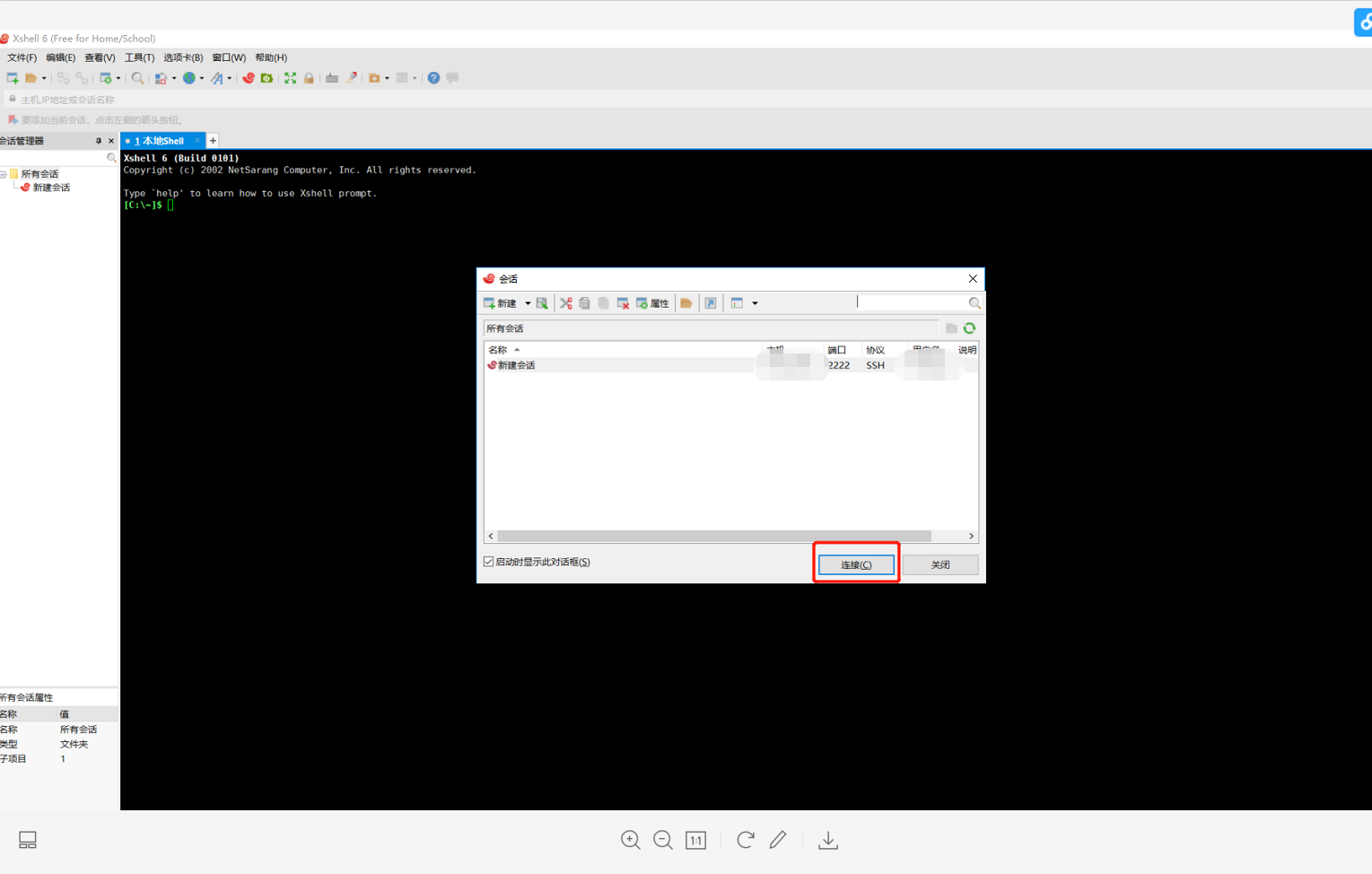The height and width of the screenshot is (874, 1372).
Task: Expand the globe encoding dropdown arrow
Action: (x=202, y=78)
